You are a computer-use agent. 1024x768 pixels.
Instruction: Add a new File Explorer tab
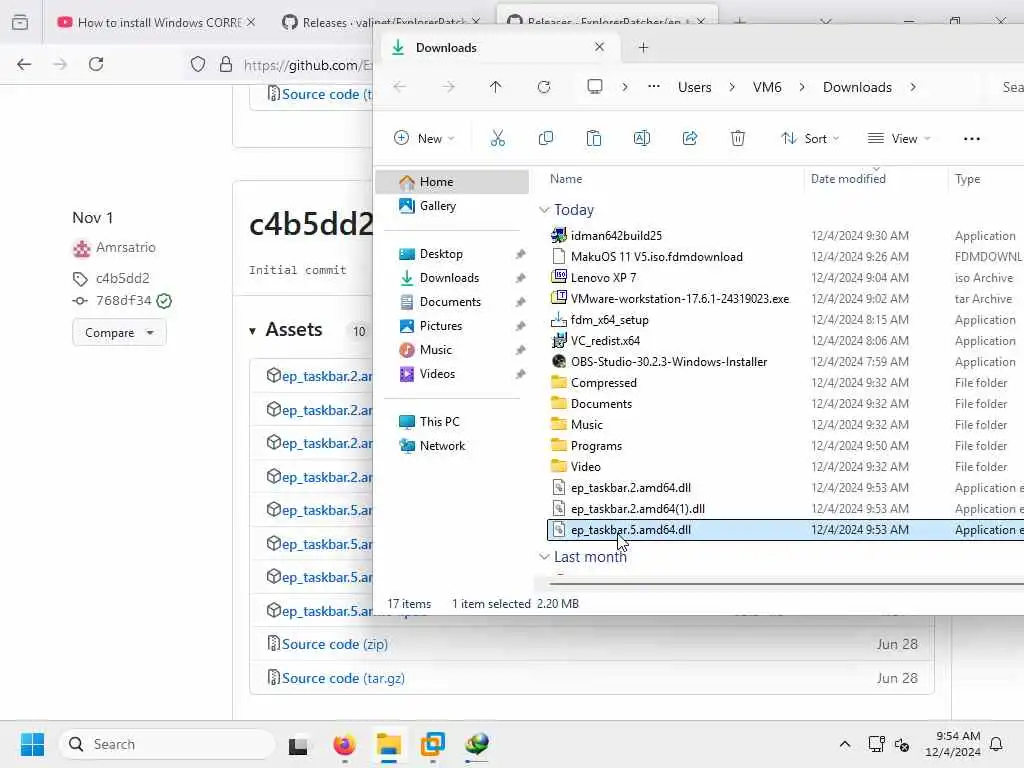point(643,48)
